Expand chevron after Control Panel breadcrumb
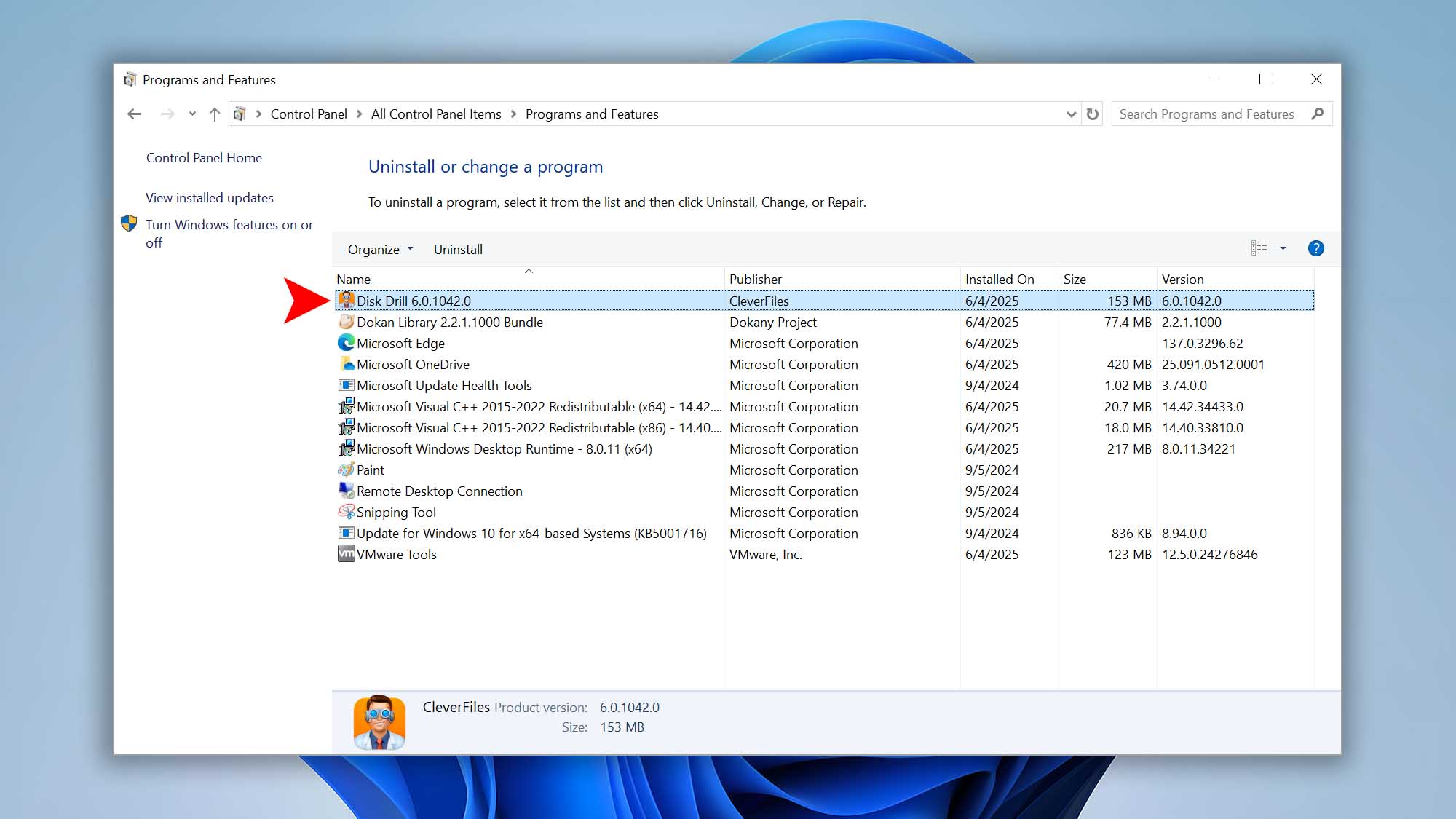The height and width of the screenshot is (819, 1456). [359, 114]
